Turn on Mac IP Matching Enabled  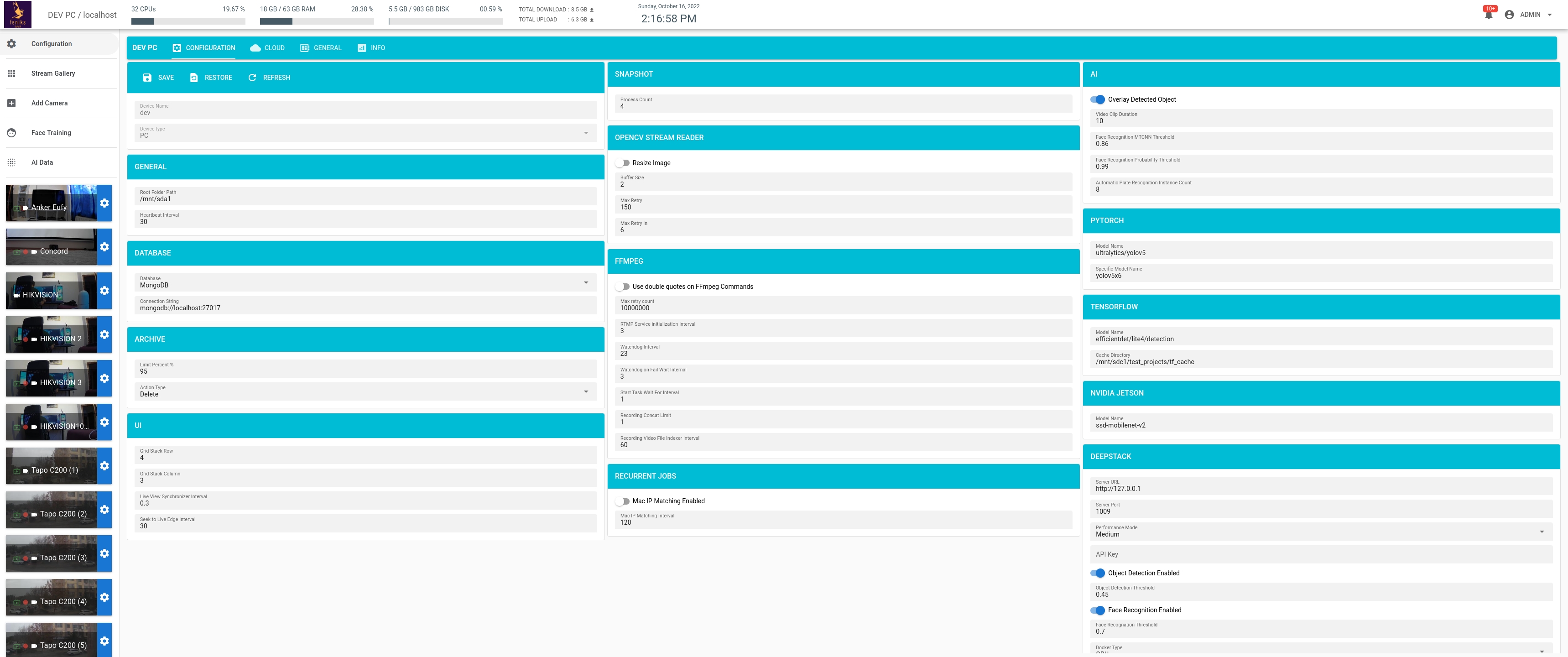coord(622,502)
